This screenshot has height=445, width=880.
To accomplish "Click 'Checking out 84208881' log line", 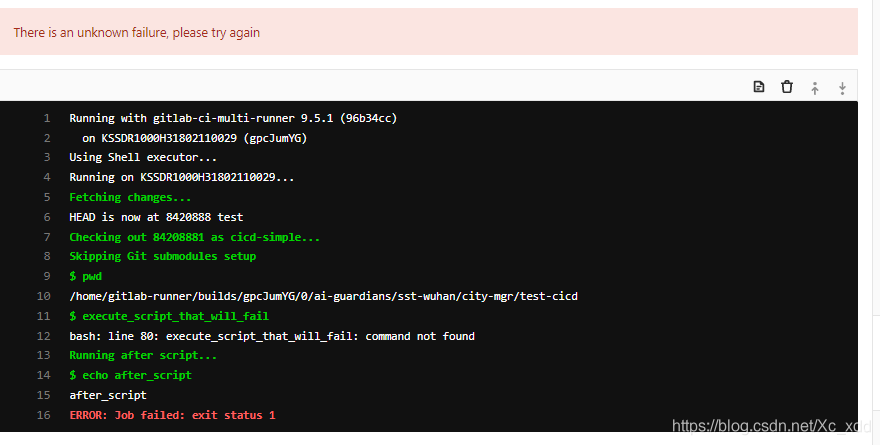I will click(195, 237).
